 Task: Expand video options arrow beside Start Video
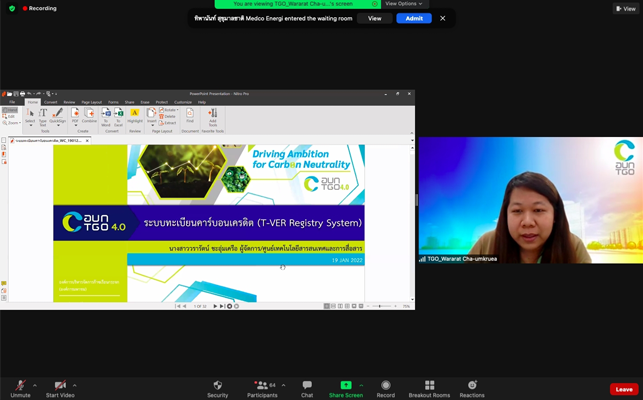coord(75,385)
